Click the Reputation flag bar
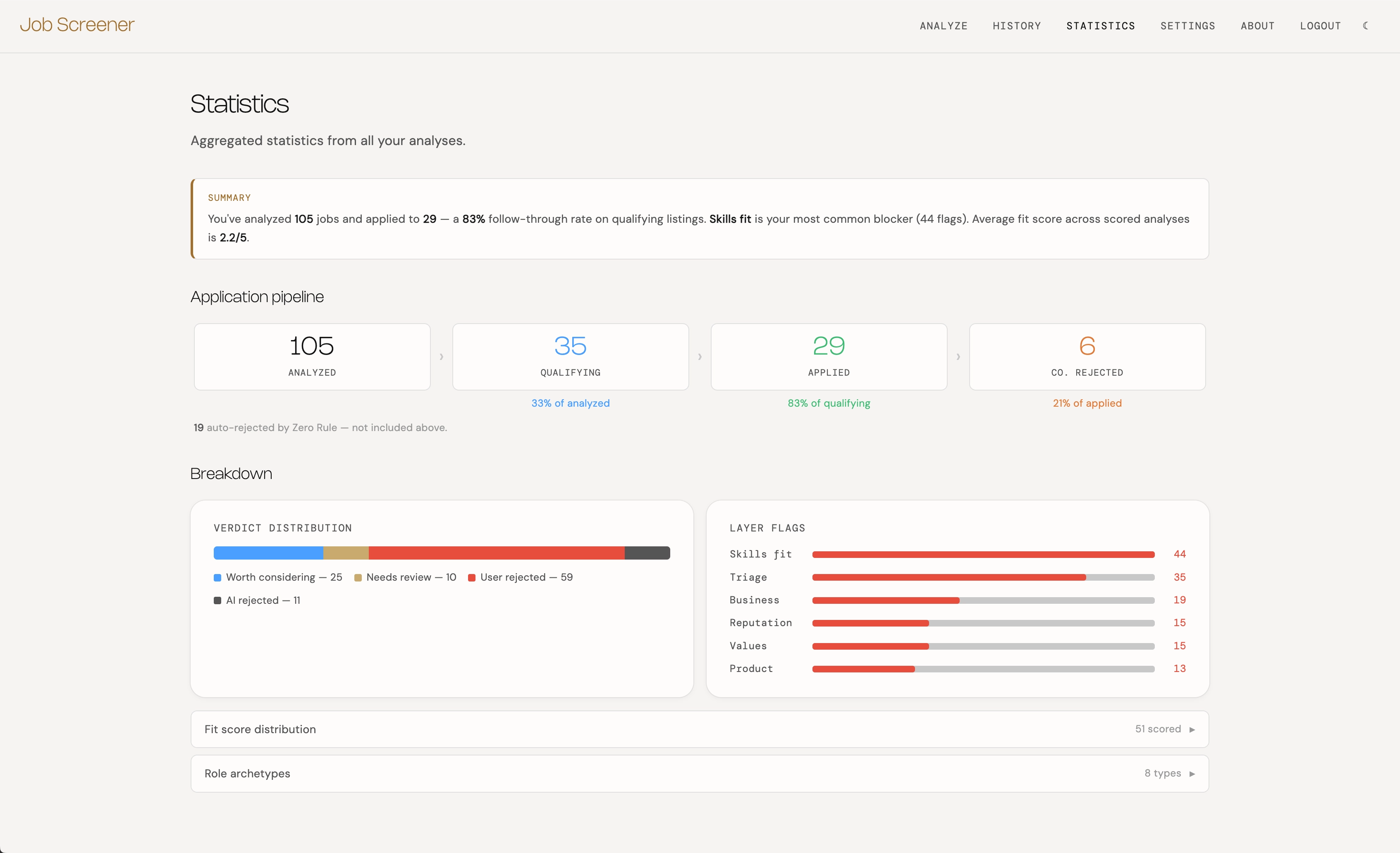The width and height of the screenshot is (1400, 853). coord(983,623)
